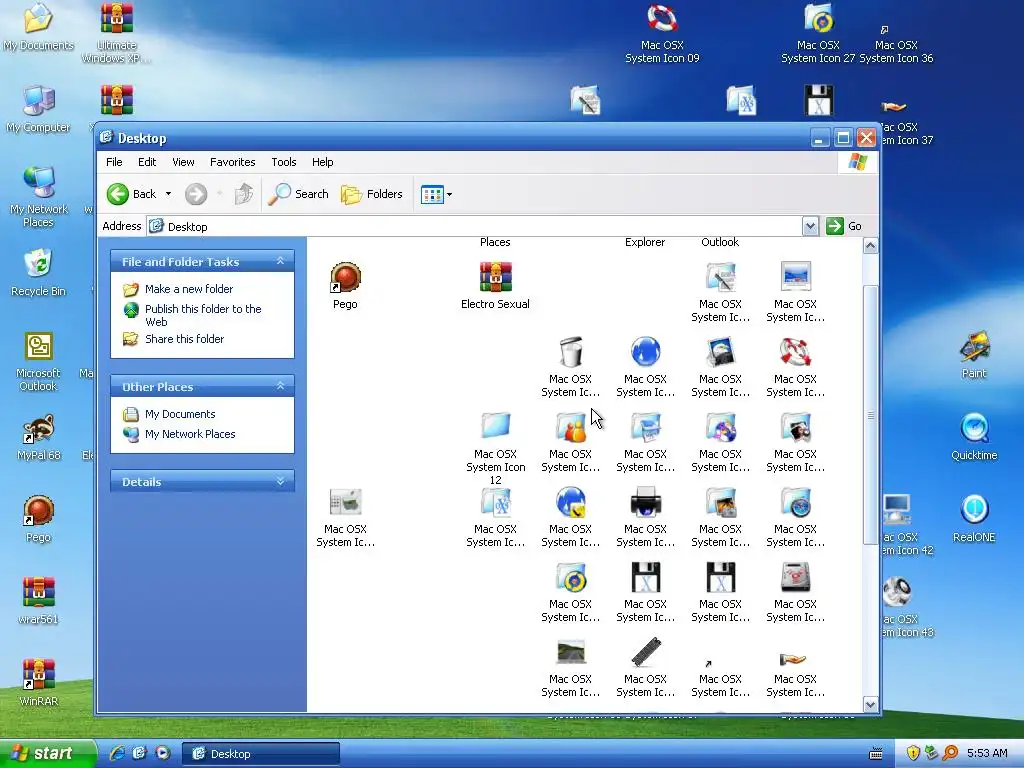Viewport: 1024px width, 768px height.
Task: Toggle the Folders pane button
Action: 372,194
